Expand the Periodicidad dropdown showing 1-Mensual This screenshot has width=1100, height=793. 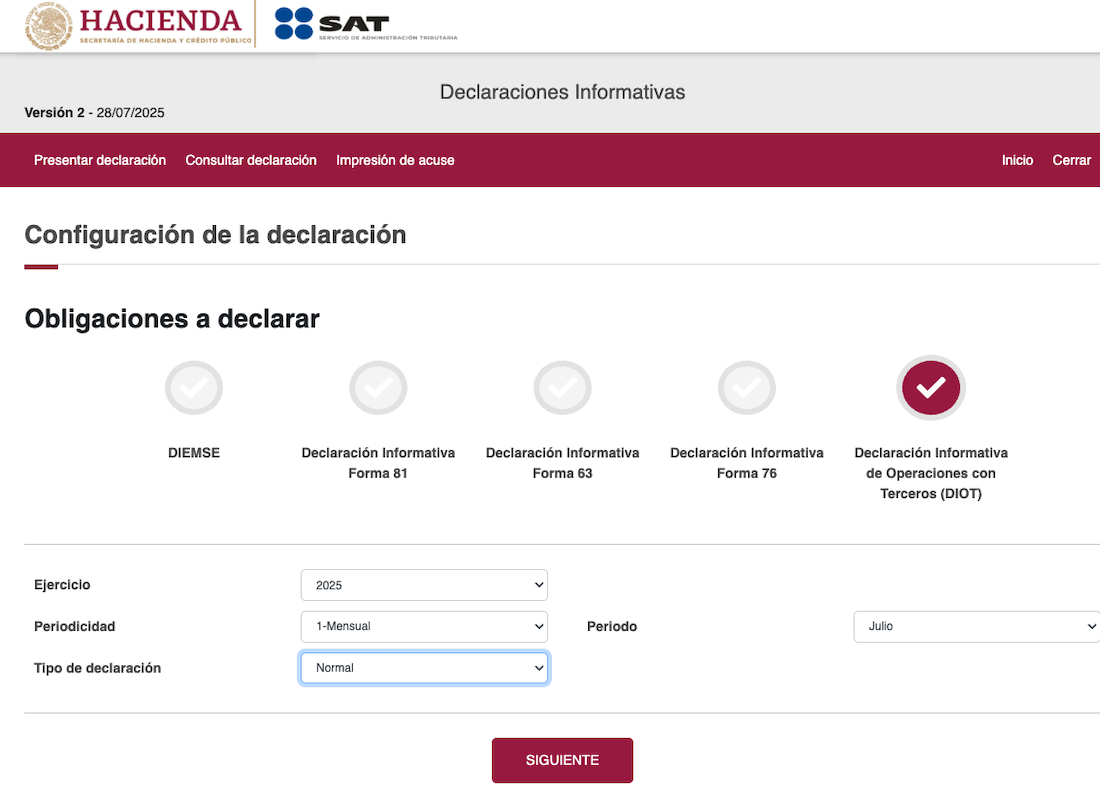coord(424,627)
